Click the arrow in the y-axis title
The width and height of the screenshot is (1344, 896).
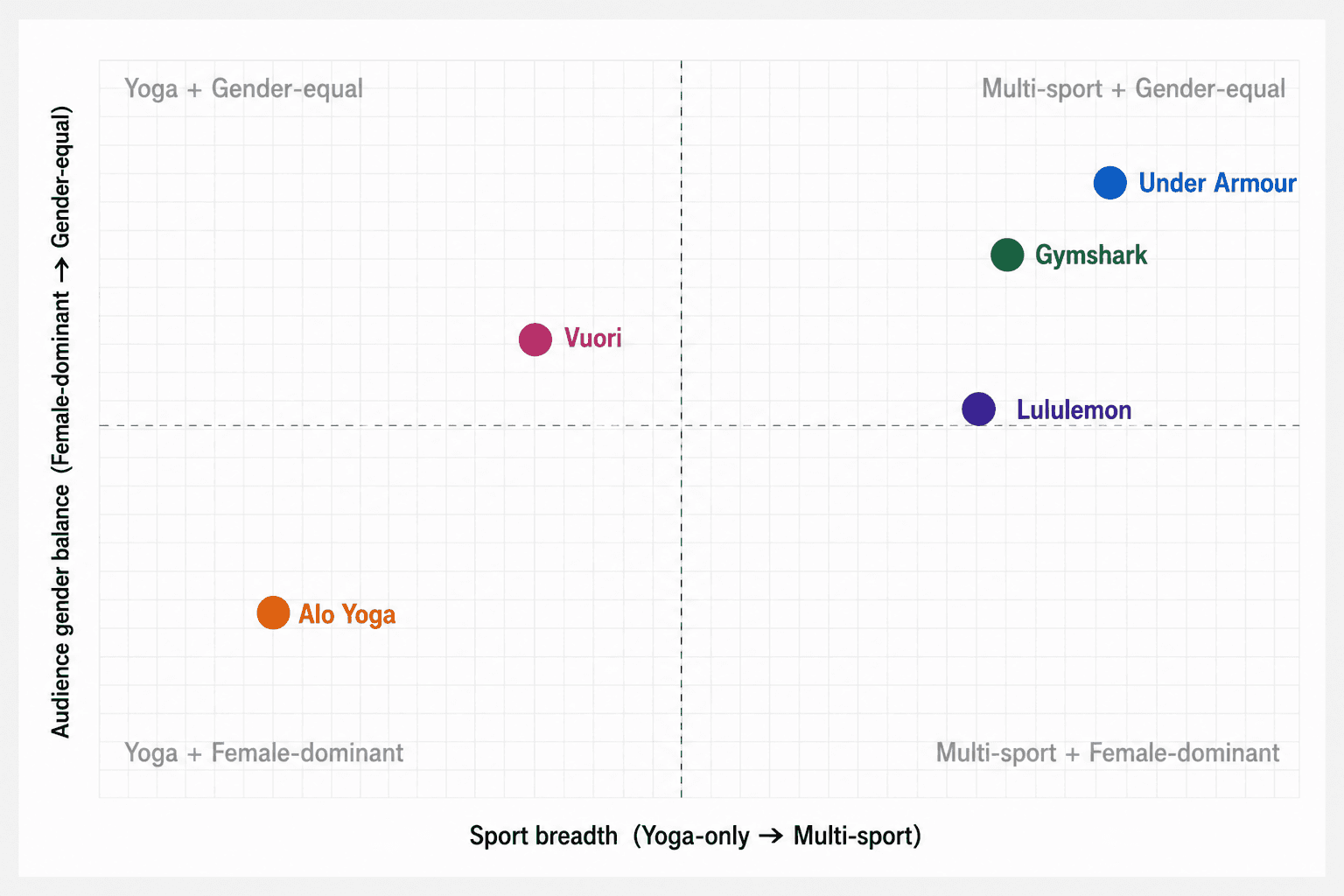(60, 272)
